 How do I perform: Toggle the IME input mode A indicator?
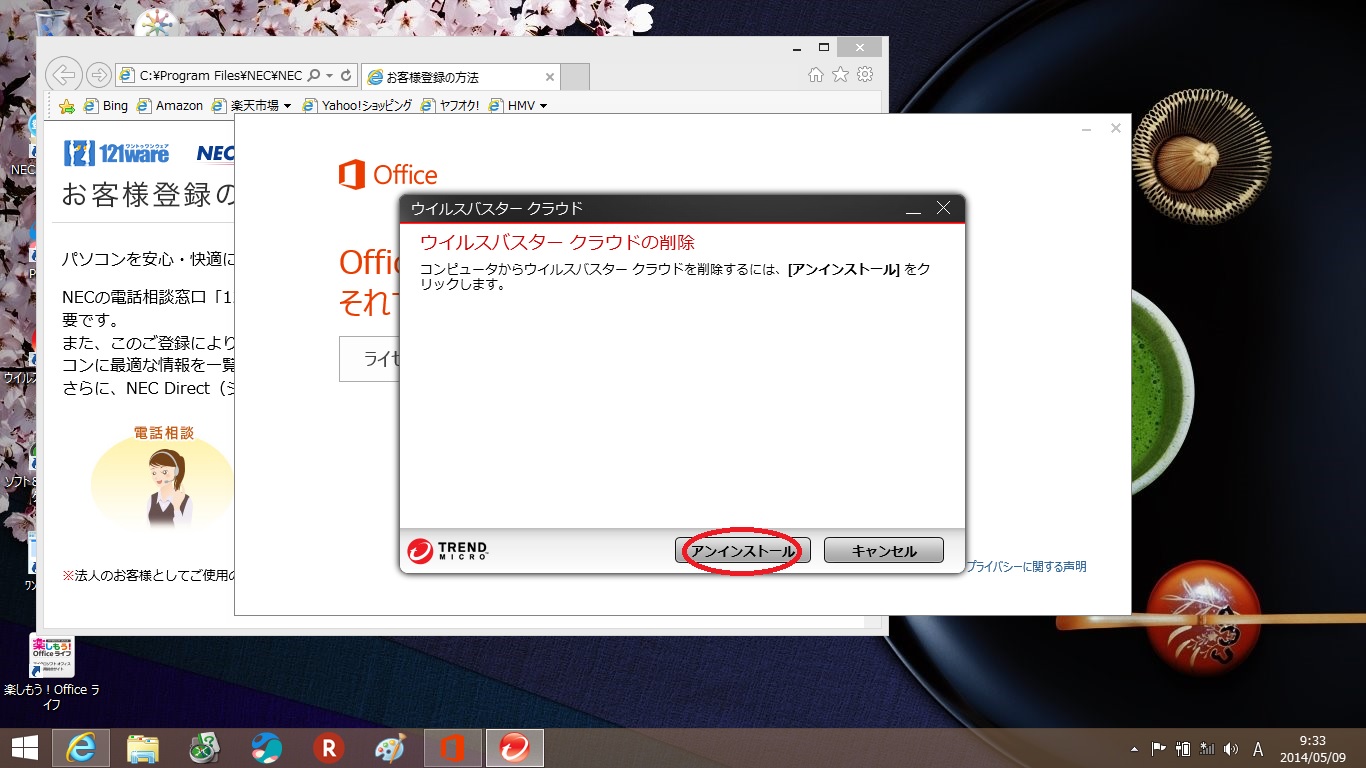tap(1258, 749)
